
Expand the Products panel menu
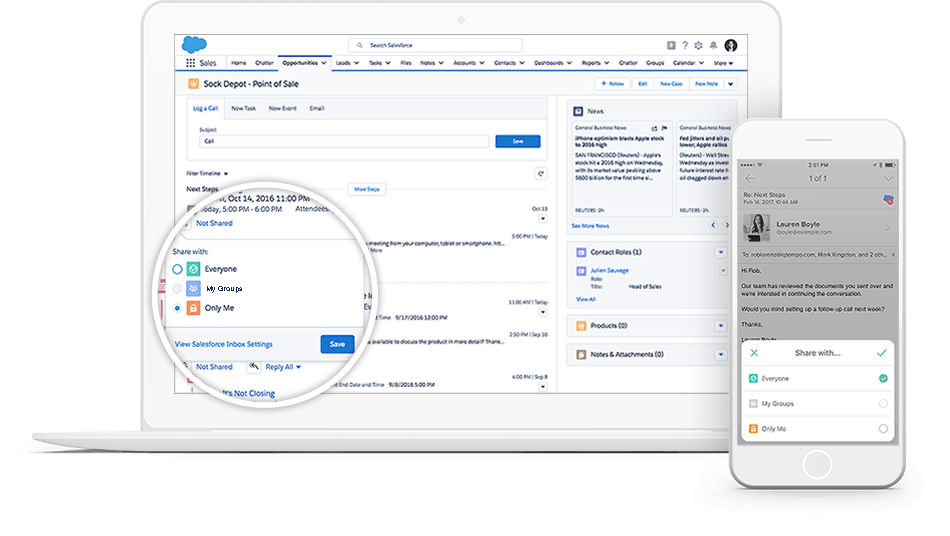click(x=721, y=326)
